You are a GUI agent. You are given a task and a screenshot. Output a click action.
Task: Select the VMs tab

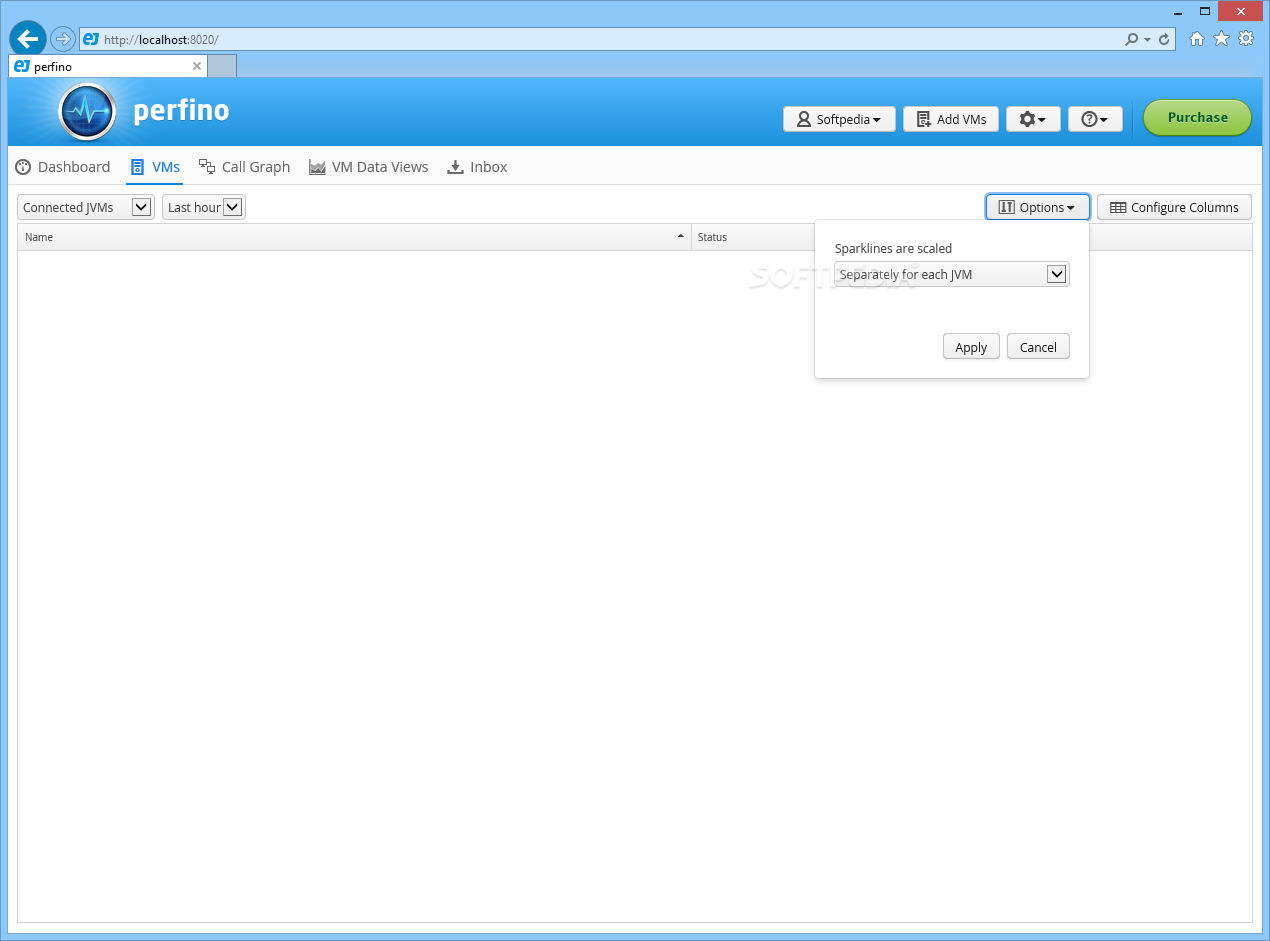pyautogui.click(x=155, y=167)
